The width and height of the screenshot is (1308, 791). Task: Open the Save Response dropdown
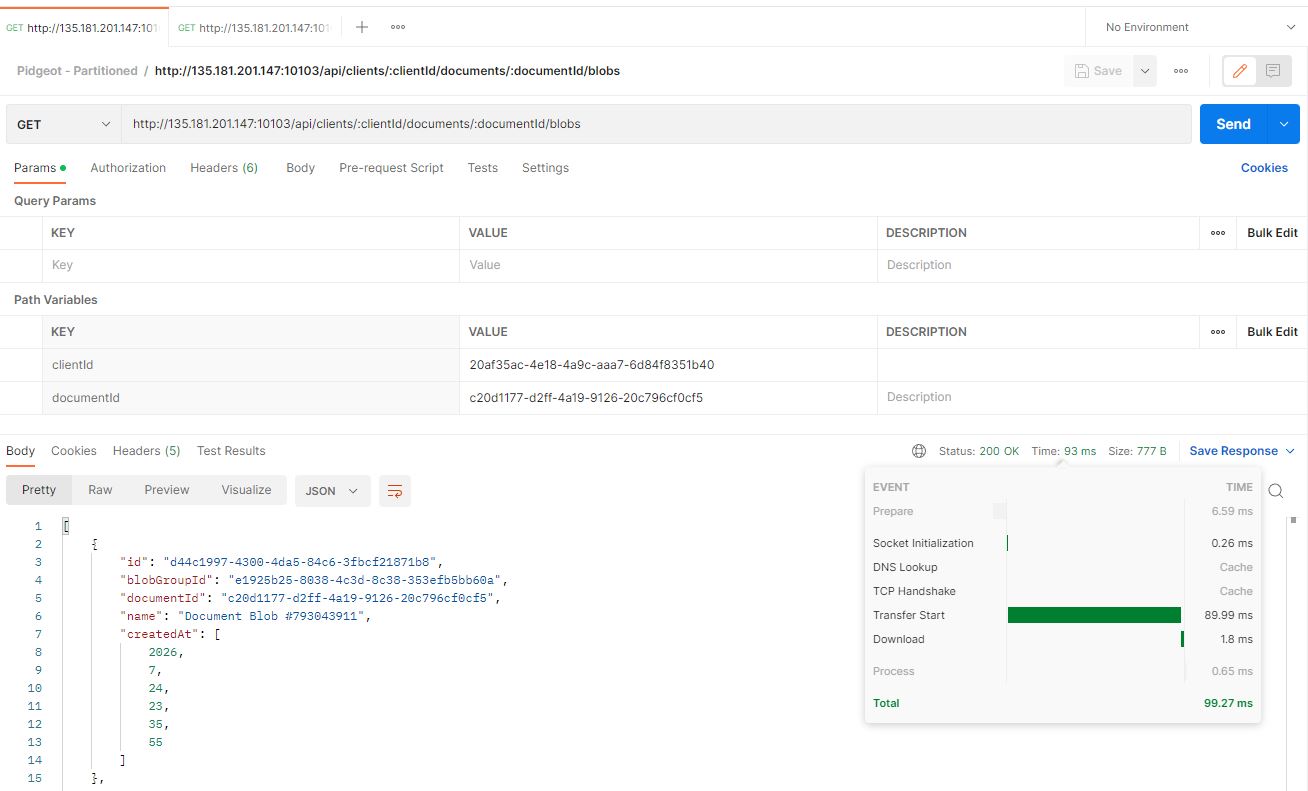click(1242, 451)
